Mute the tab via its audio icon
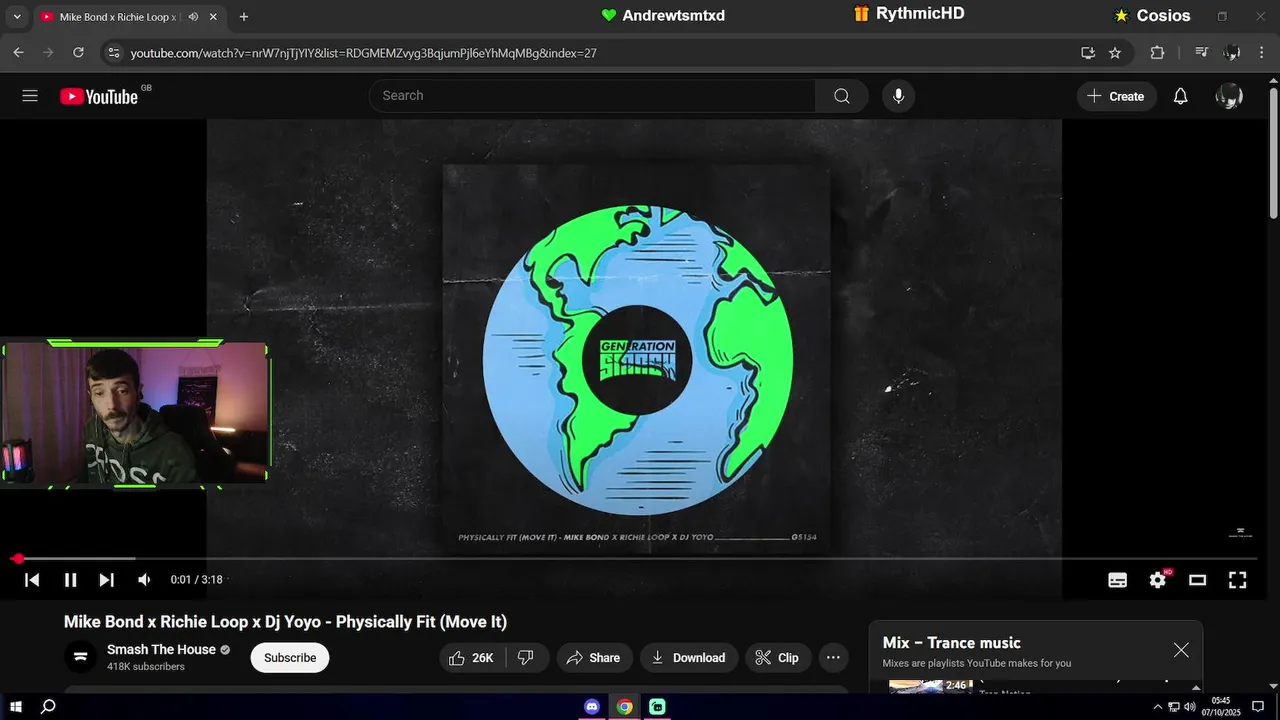Image resolution: width=1280 pixels, height=720 pixels. 193,17
